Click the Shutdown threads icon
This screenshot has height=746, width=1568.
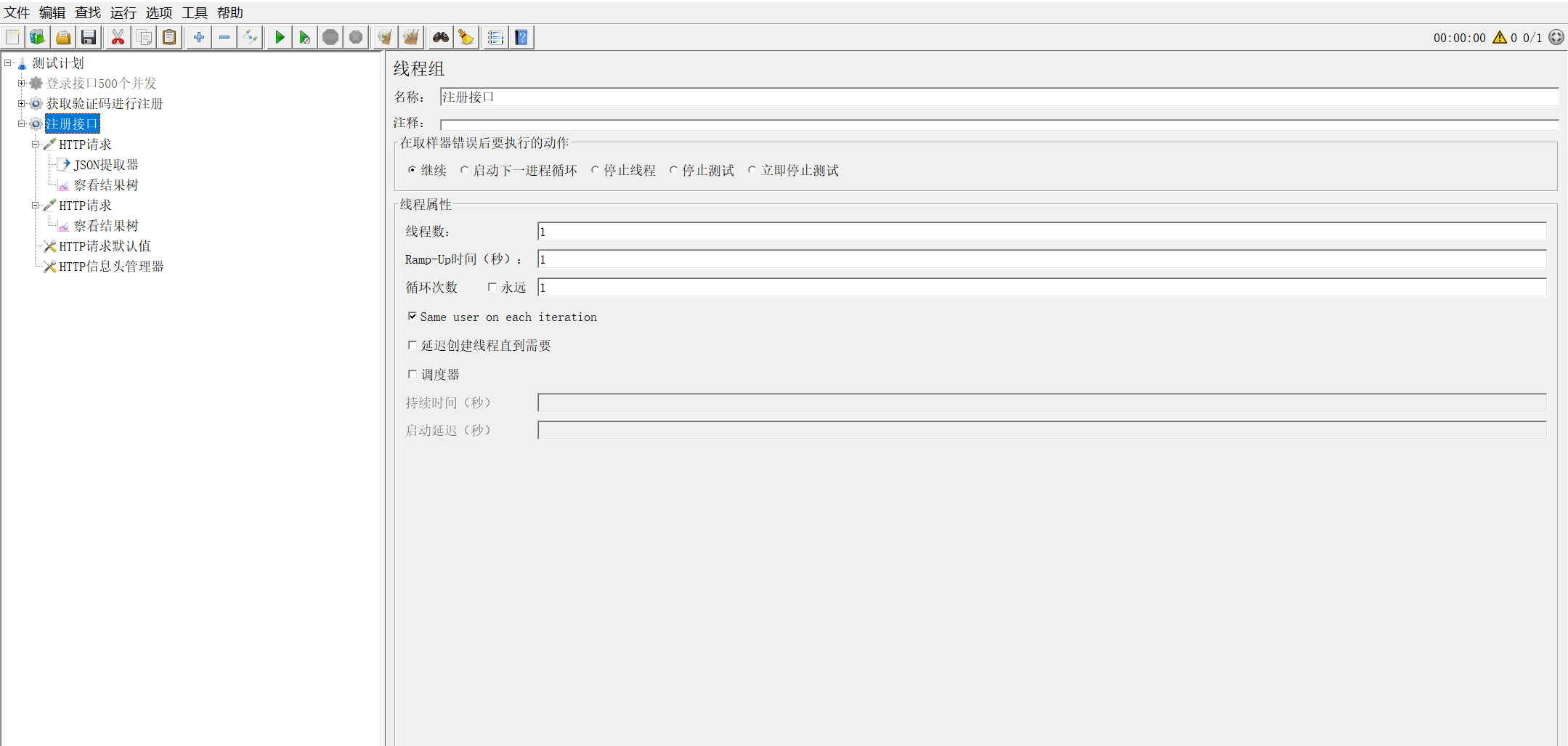click(356, 37)
